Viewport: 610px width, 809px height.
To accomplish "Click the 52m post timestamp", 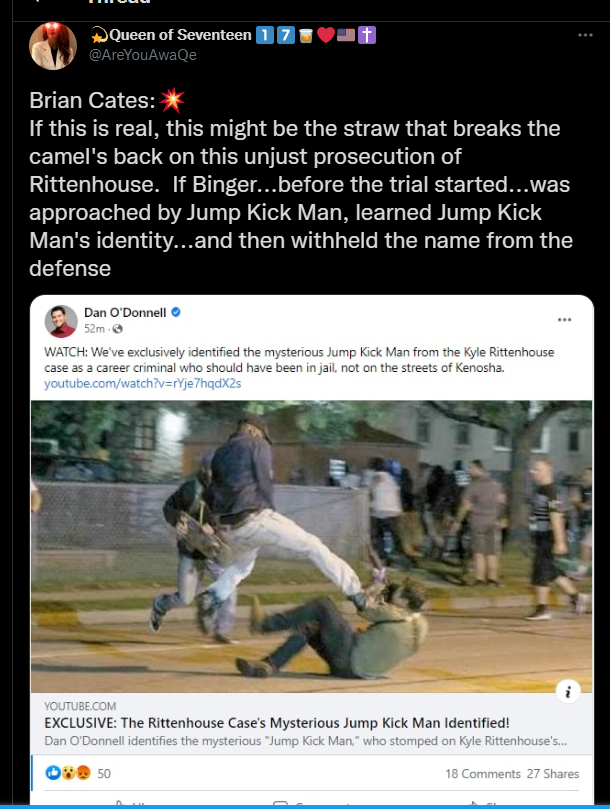I will tap(94, 329).
